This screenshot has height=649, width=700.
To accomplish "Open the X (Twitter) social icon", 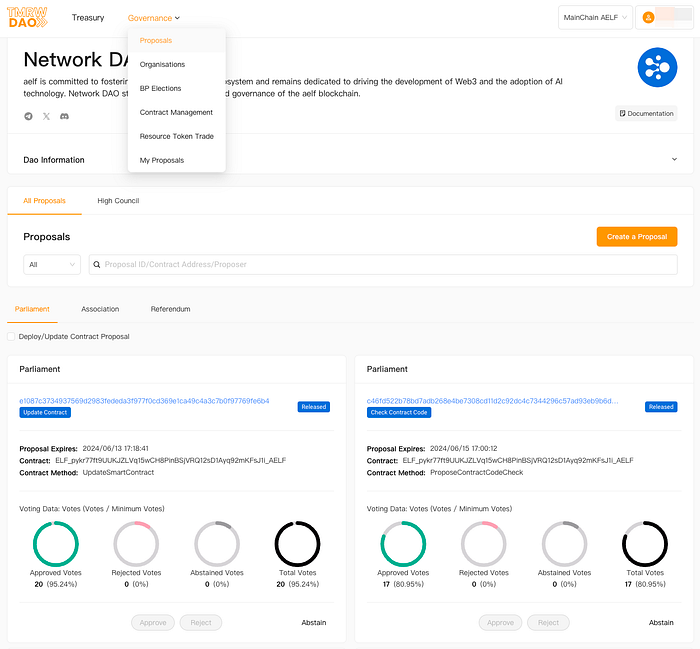I will click(x=46, y=116).
